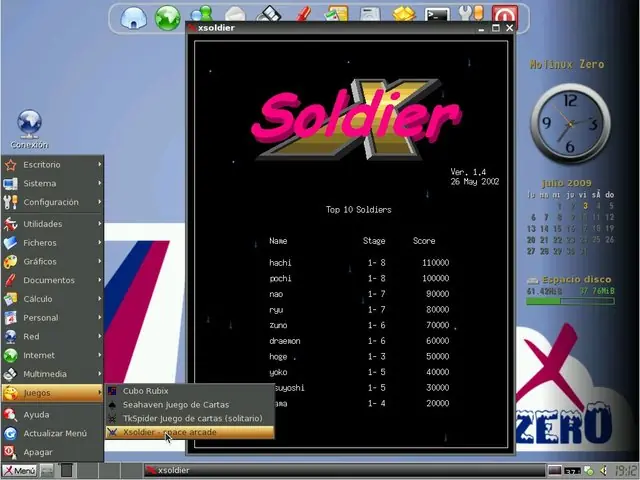
Task: Expand the Configuración submenu arrow
Action: click(99, 202)
